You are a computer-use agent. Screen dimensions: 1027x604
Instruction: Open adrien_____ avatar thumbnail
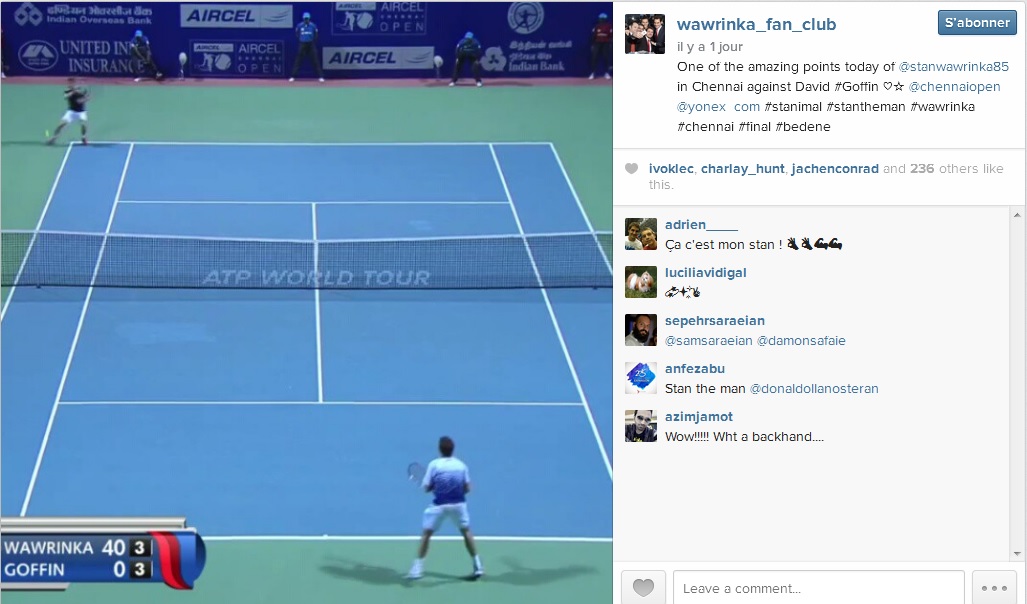(x=641, y=234)
